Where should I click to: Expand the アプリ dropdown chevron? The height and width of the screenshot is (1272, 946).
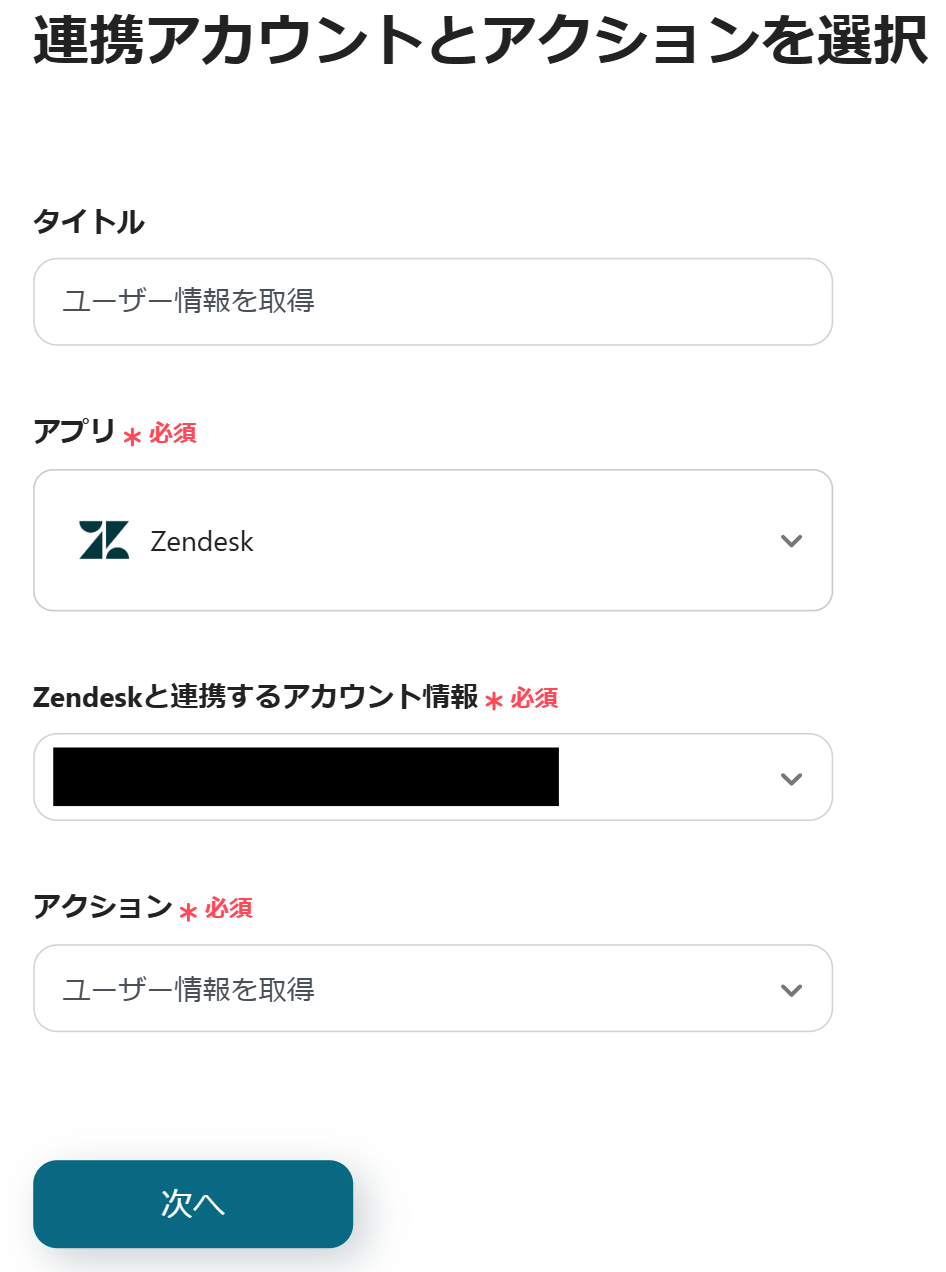click(x=791, y=541)
